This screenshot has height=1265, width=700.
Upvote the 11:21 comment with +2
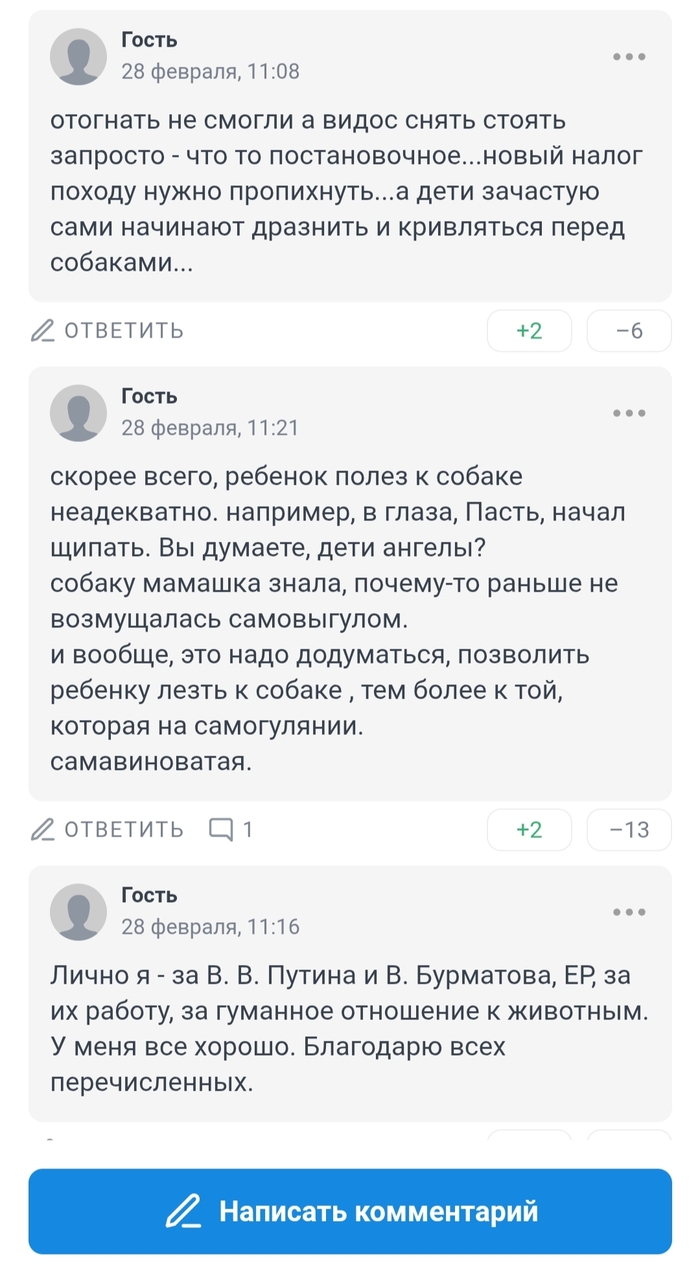point(529,829)
